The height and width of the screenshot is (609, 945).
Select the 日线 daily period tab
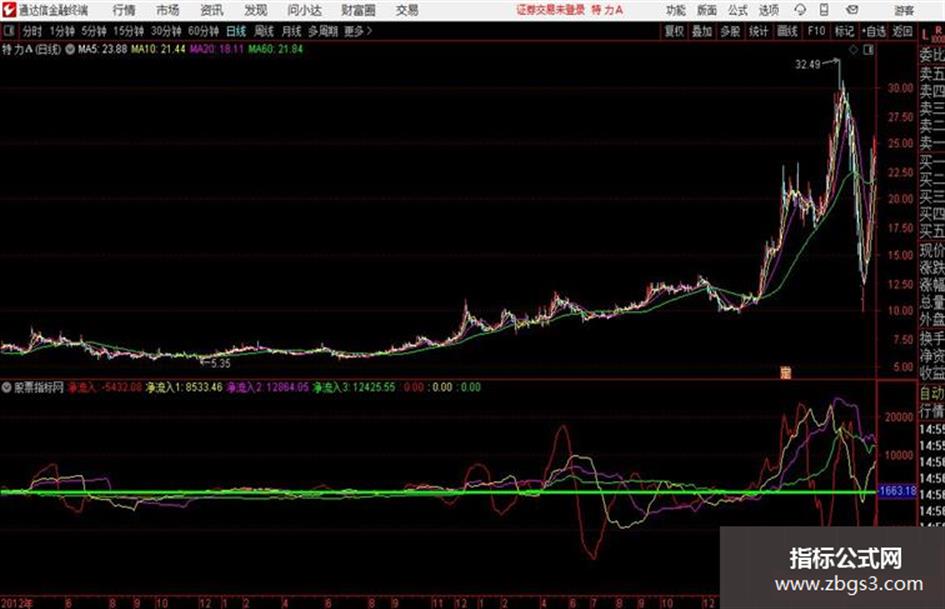pos(236,31)
